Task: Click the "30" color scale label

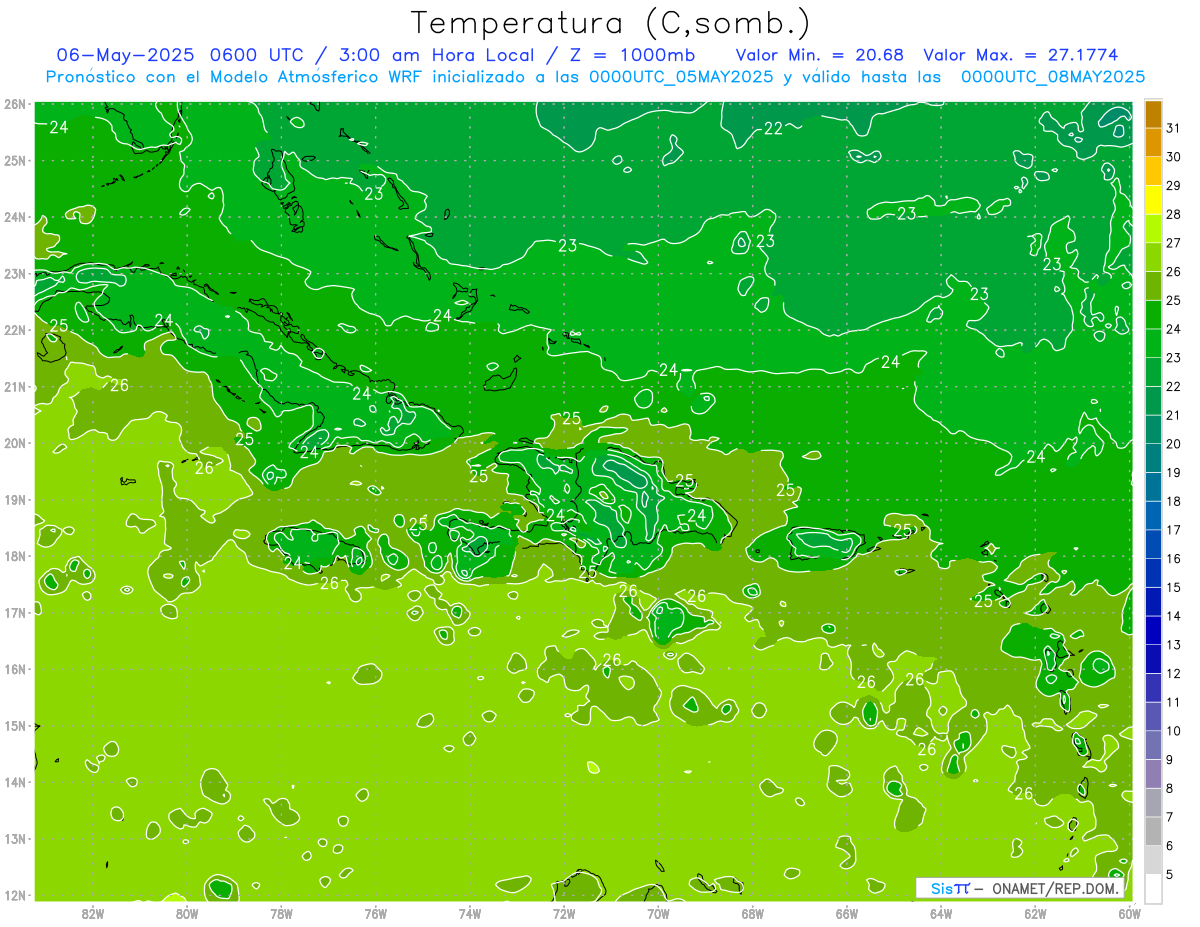Action: point(1173,157)
